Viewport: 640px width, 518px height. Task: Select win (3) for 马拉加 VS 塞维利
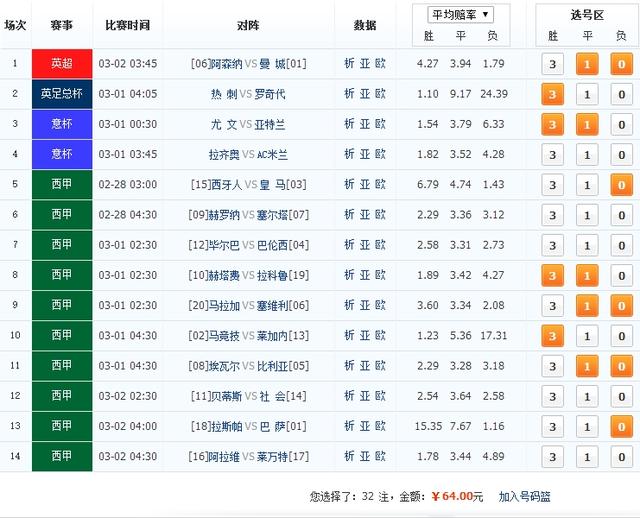click(552, 306)
